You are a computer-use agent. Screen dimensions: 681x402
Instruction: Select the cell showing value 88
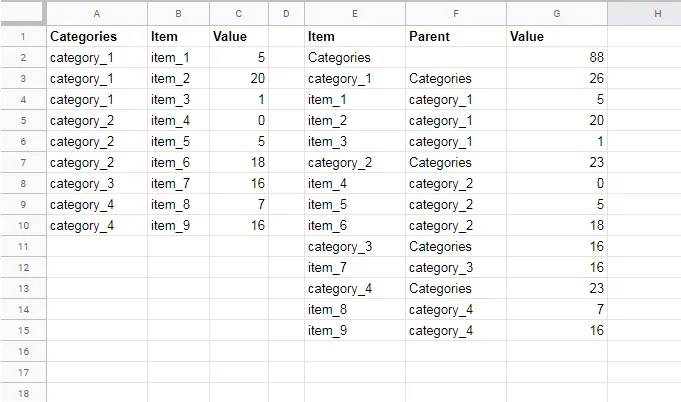pos(556,58)
